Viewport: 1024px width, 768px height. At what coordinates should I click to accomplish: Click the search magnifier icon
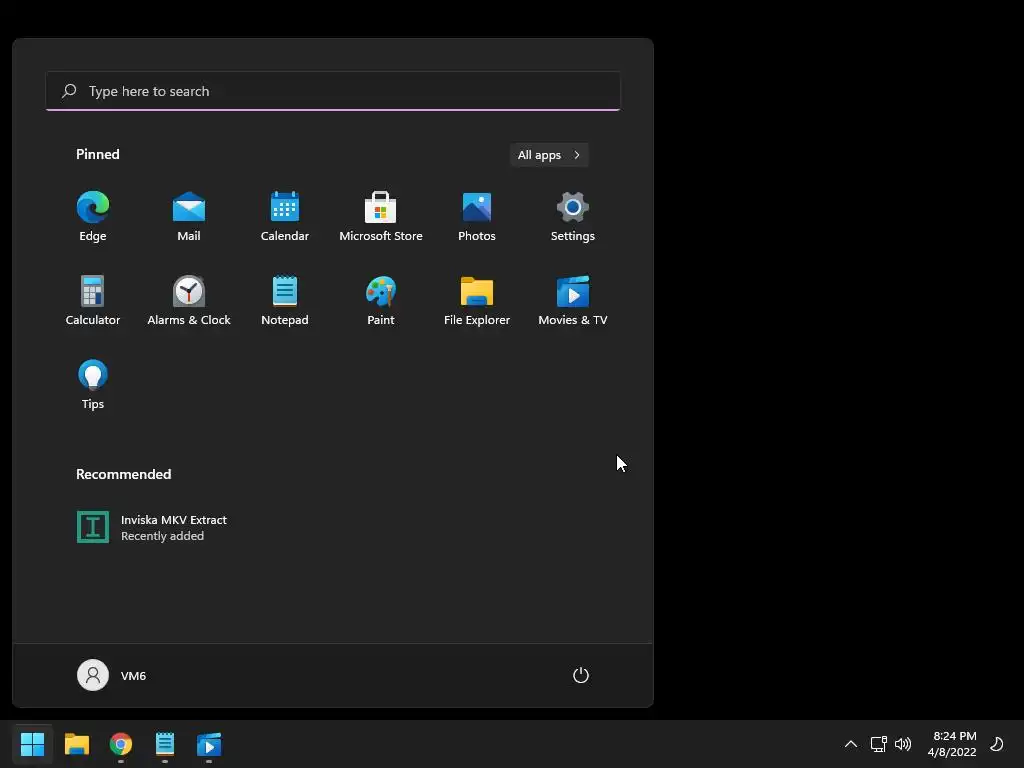pos(69,91)
